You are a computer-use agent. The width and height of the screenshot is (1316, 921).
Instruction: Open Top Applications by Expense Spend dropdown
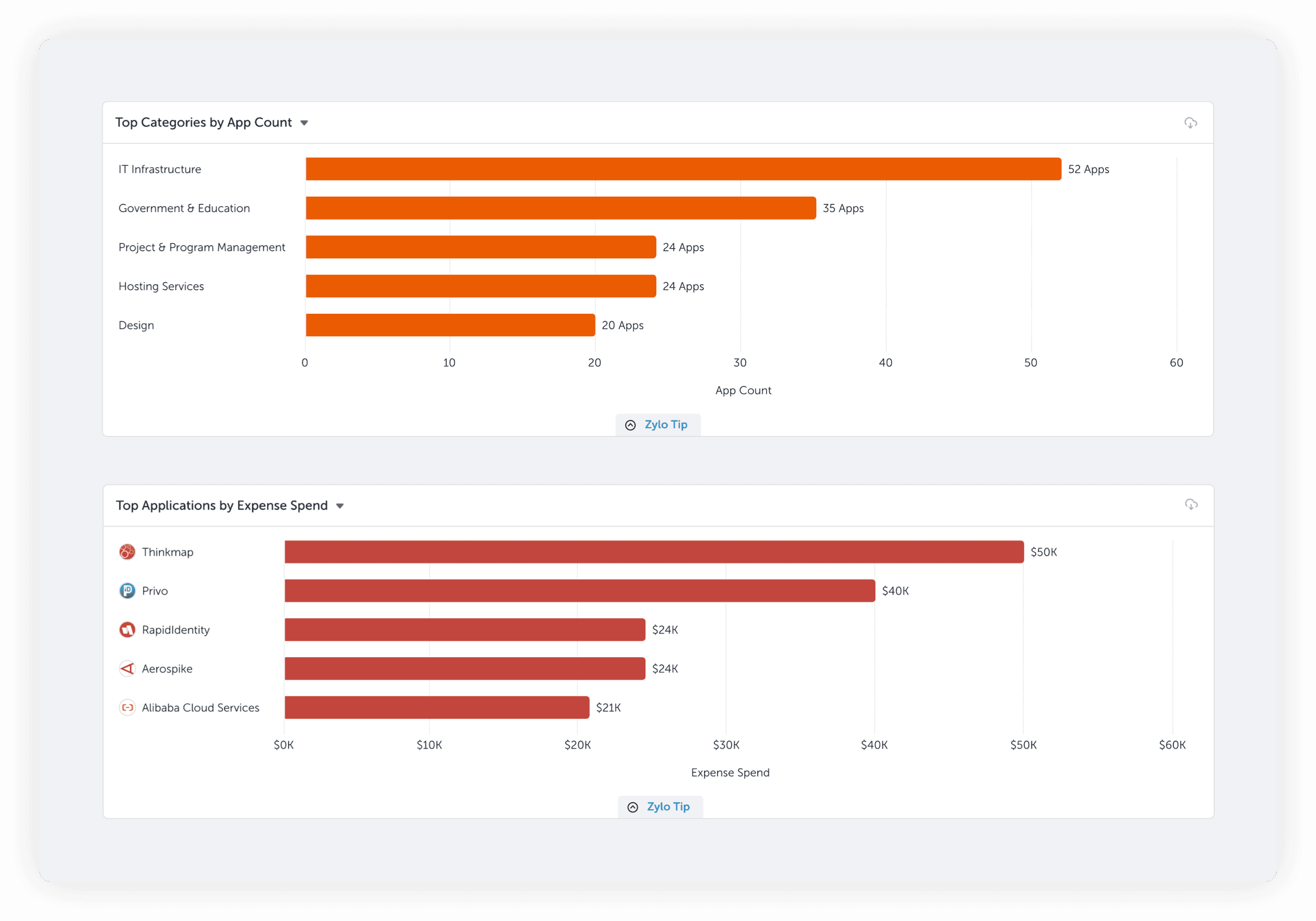pyautogui.click(x=340, y=506)
